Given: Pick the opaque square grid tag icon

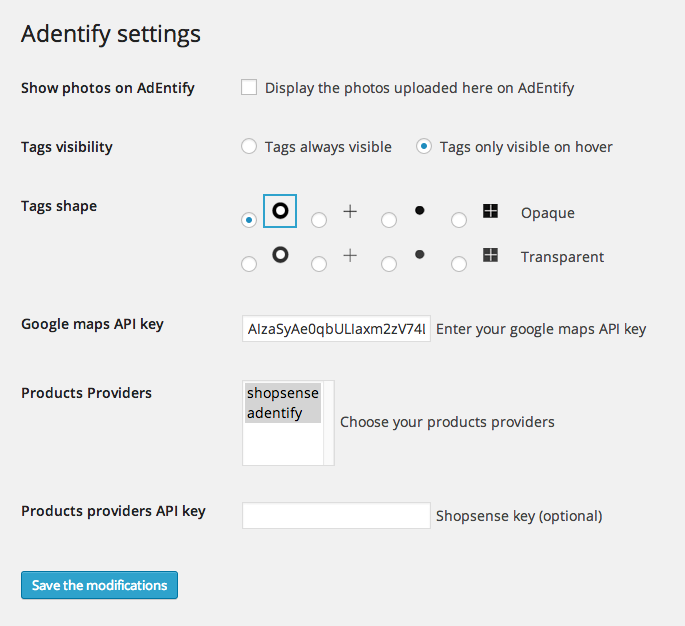Looking at the screenshot, I should 490,211.
